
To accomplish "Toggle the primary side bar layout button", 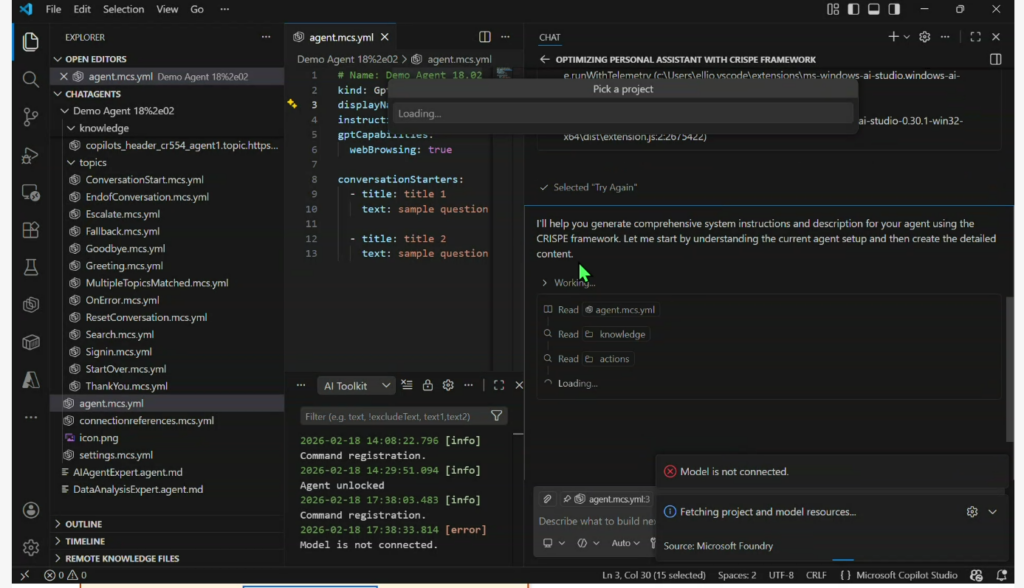I will (853, 9).
